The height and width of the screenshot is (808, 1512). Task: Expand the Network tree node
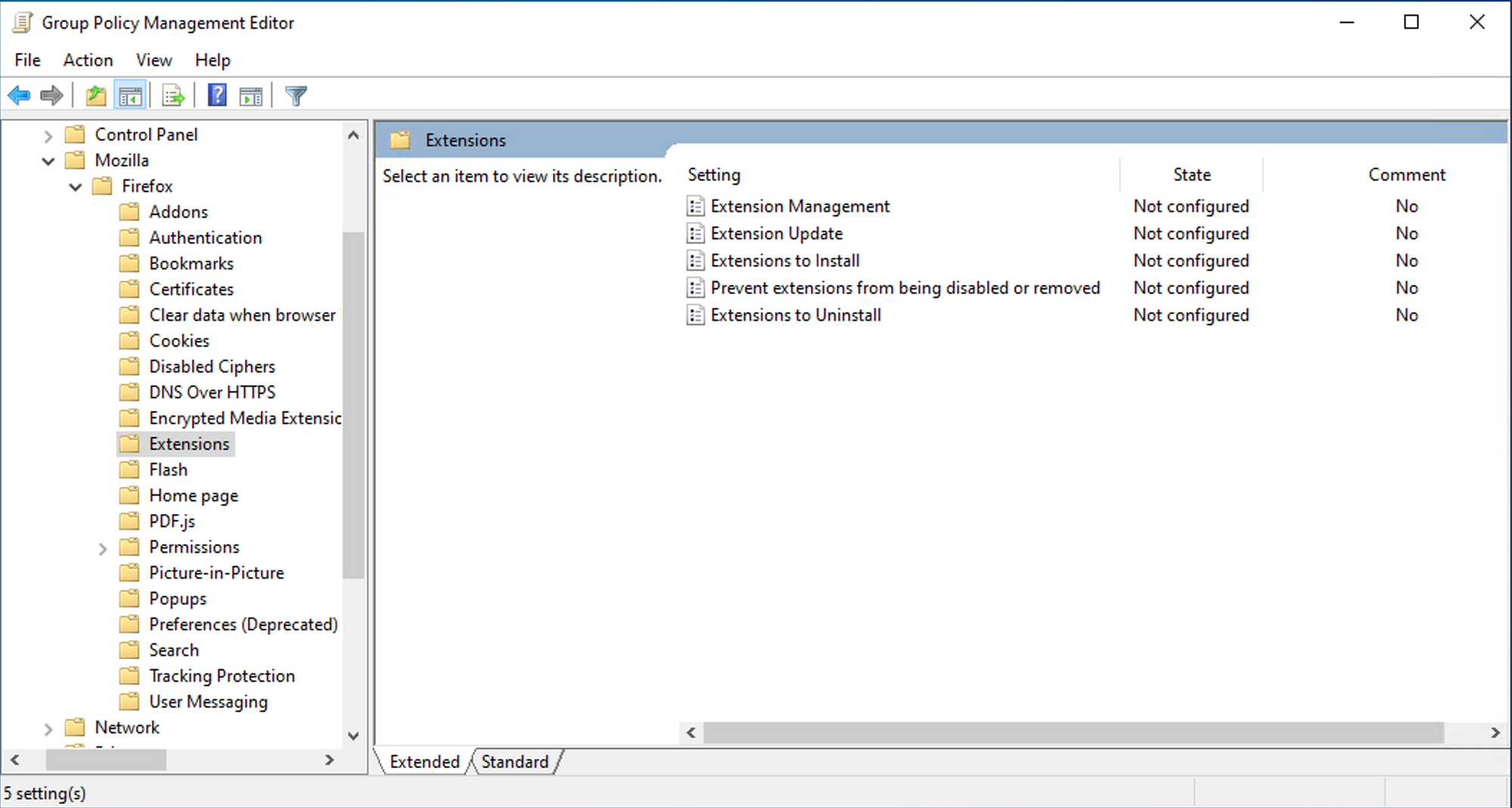pyautogui.click(x=48, y=729)
